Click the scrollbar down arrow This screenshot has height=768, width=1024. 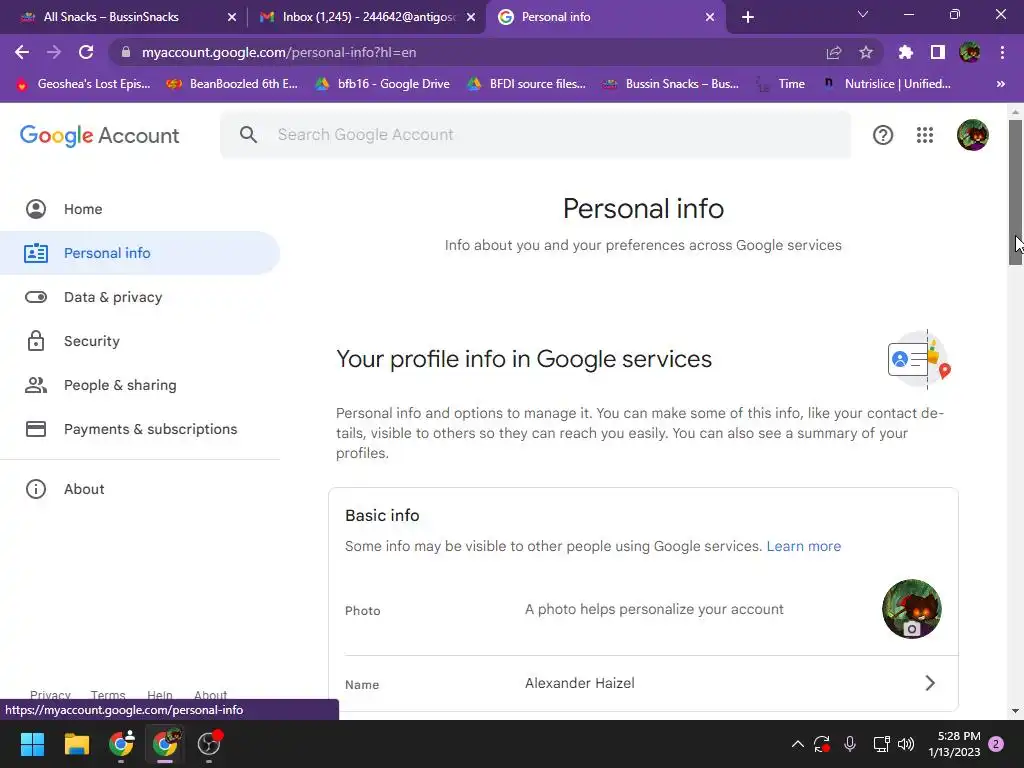point(1015,711)
